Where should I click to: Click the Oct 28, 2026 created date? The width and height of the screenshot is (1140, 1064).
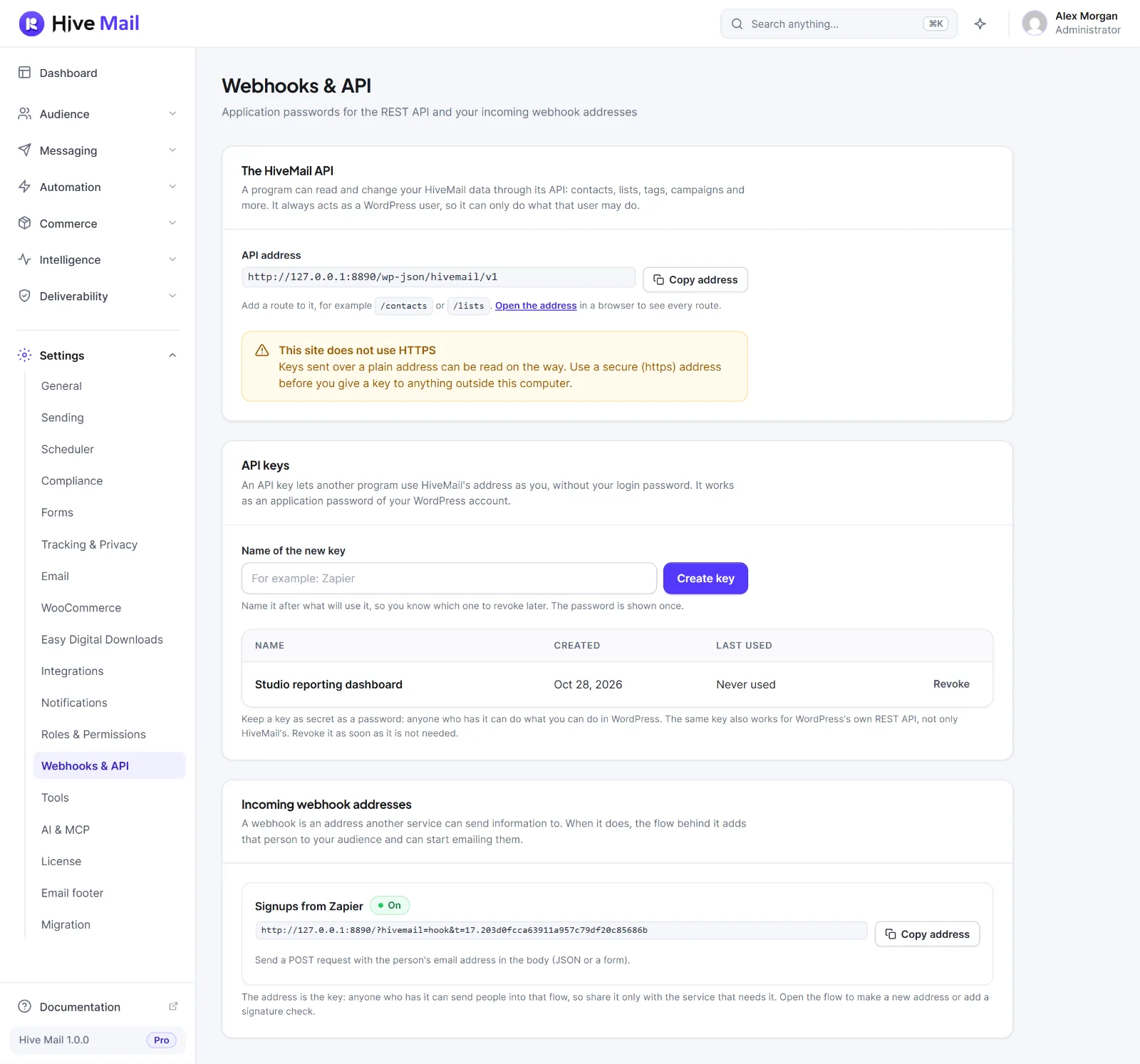tap(588, 684)
